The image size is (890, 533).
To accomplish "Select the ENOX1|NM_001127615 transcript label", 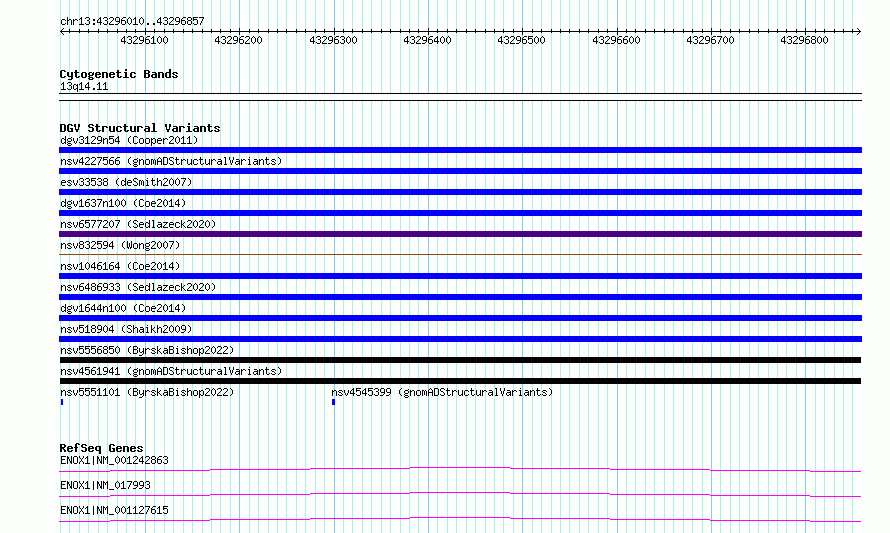I will (114, 510).
